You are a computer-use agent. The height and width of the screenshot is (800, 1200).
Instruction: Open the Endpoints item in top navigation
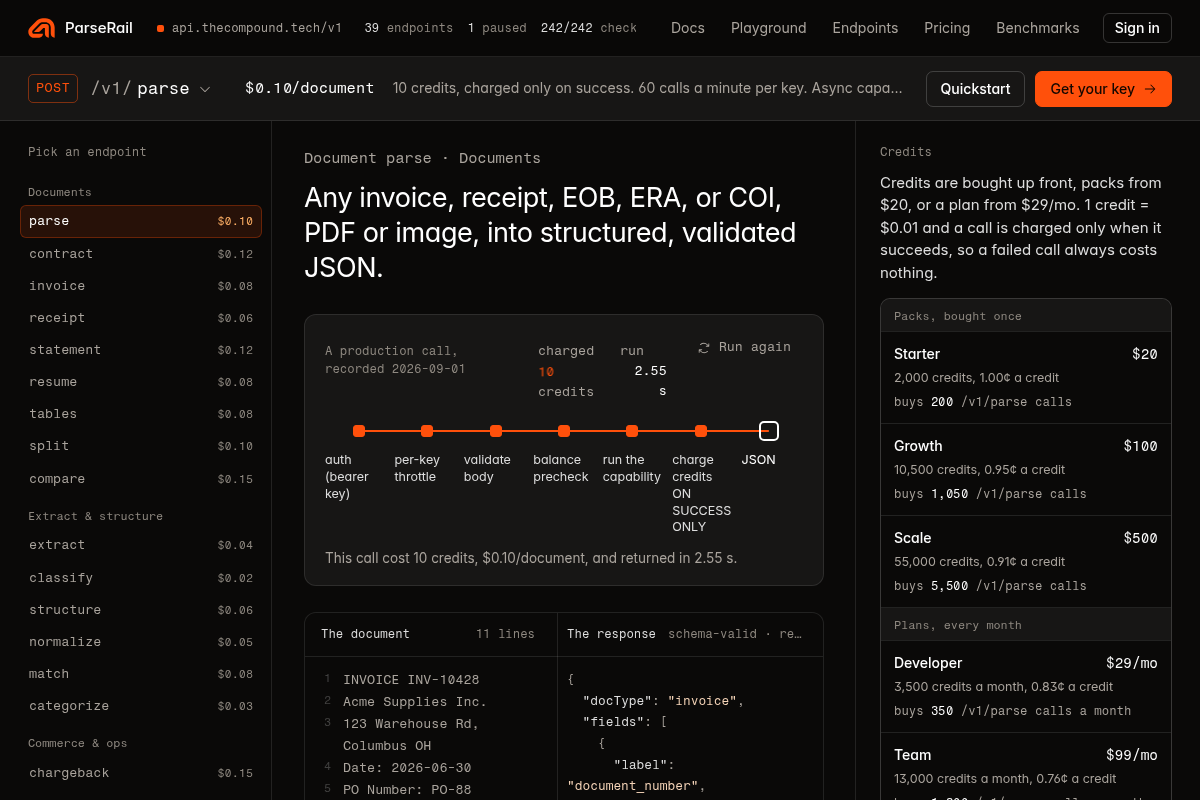pyautogui.click(x=865, y=28)
